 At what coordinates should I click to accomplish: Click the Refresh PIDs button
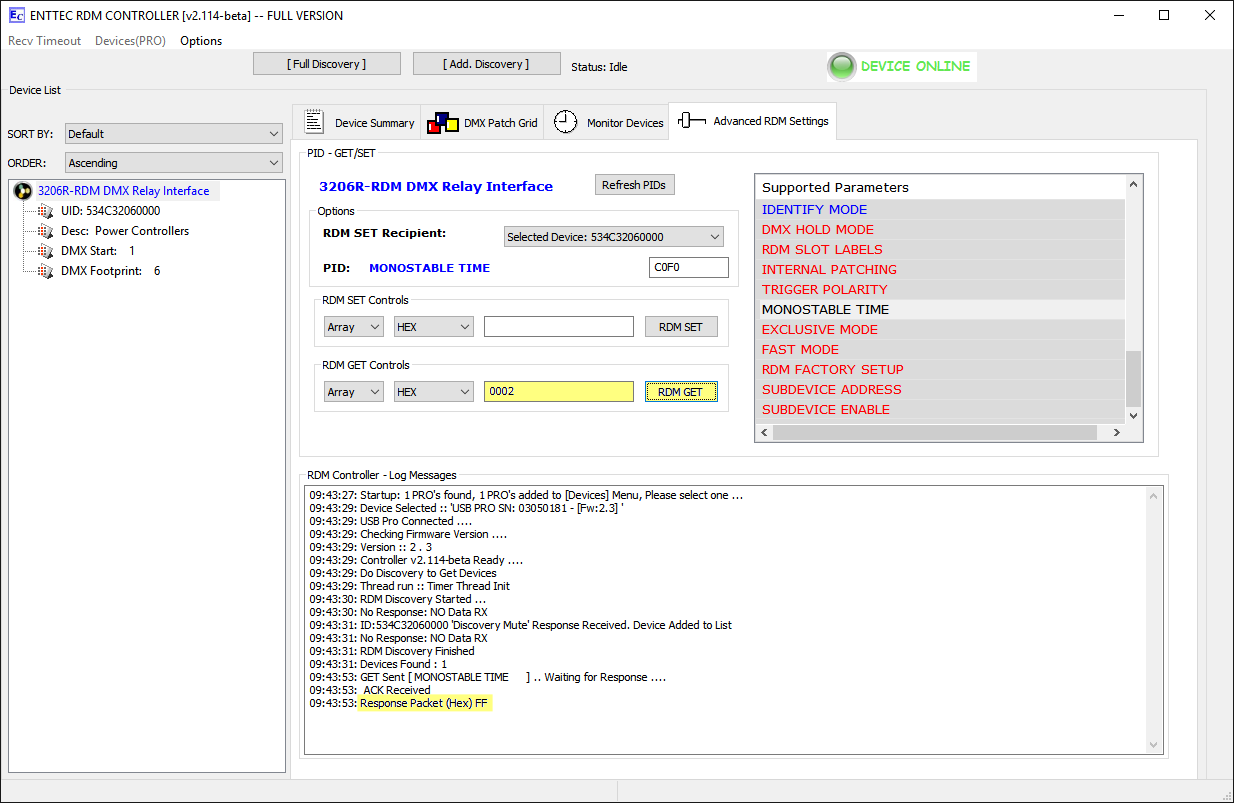pyautogui.click(x=634, y=185)
